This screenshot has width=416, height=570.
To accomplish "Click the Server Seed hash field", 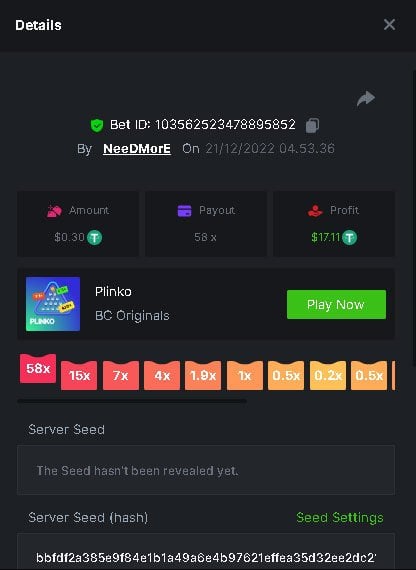I will (x=206, y=552).
